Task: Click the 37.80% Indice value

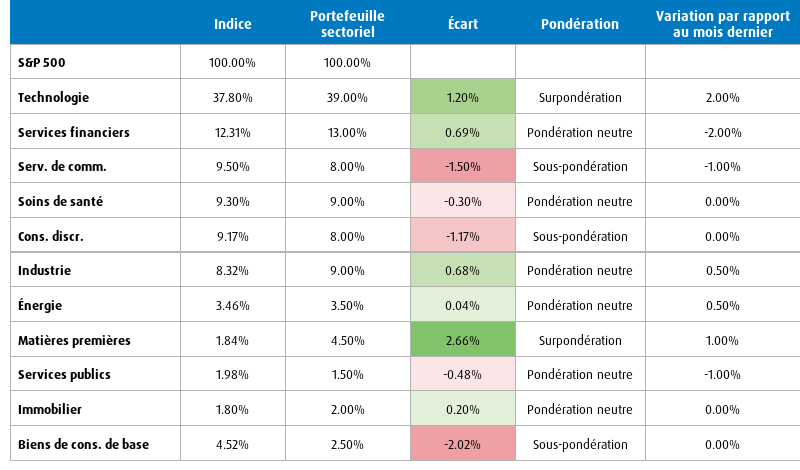Action: (x=233, y=97)
